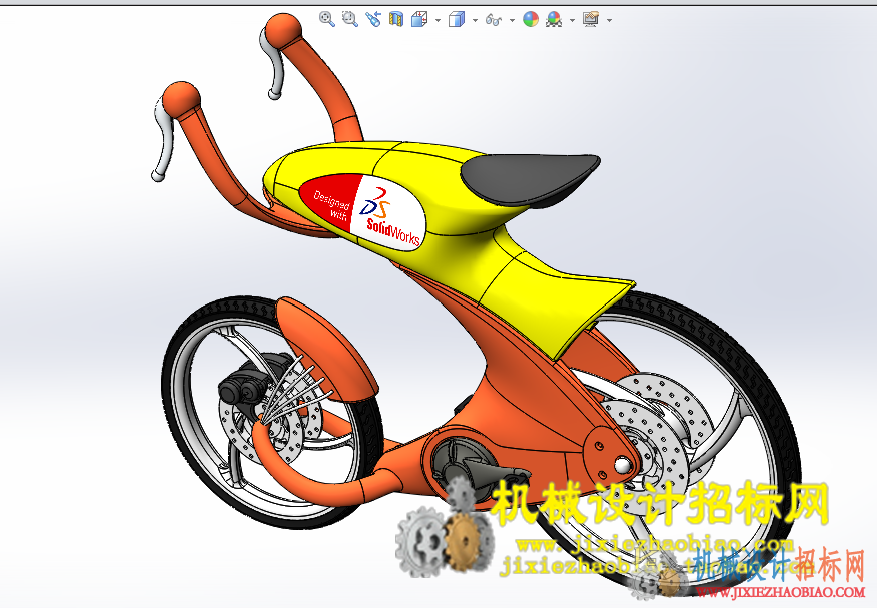Viewport: 877px width, 608px height.
Task: Select the black saddle on the model
Action: point(529,177)
